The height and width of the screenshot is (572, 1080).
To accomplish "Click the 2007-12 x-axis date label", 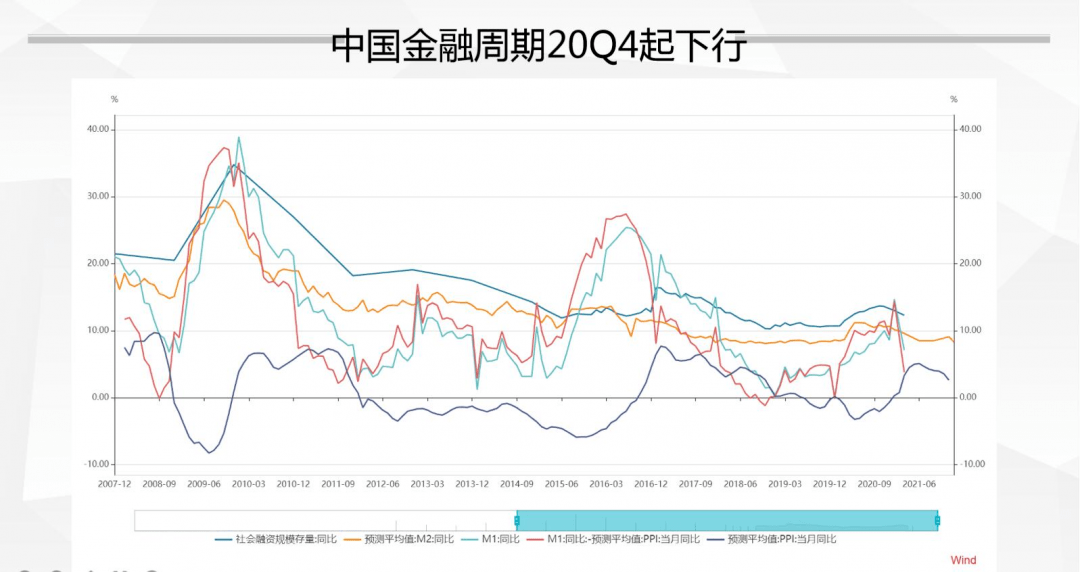I will pyautogui.click(x=114, y=484).
